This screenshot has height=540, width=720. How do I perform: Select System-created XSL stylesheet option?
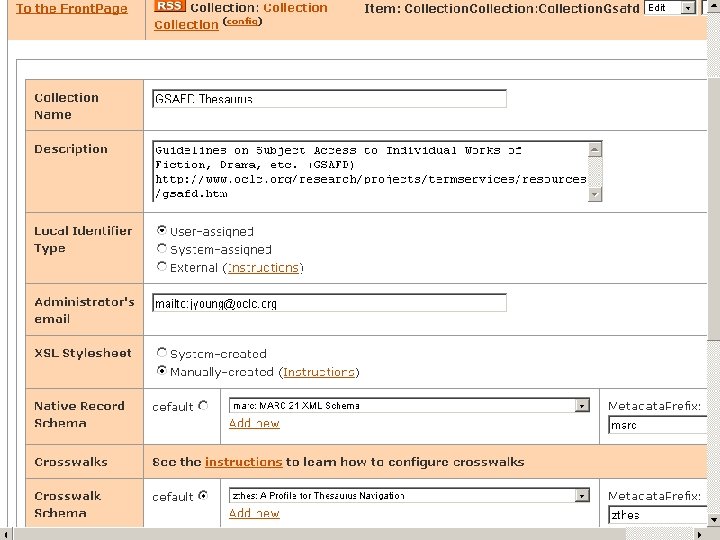click(x=162, y=353)
